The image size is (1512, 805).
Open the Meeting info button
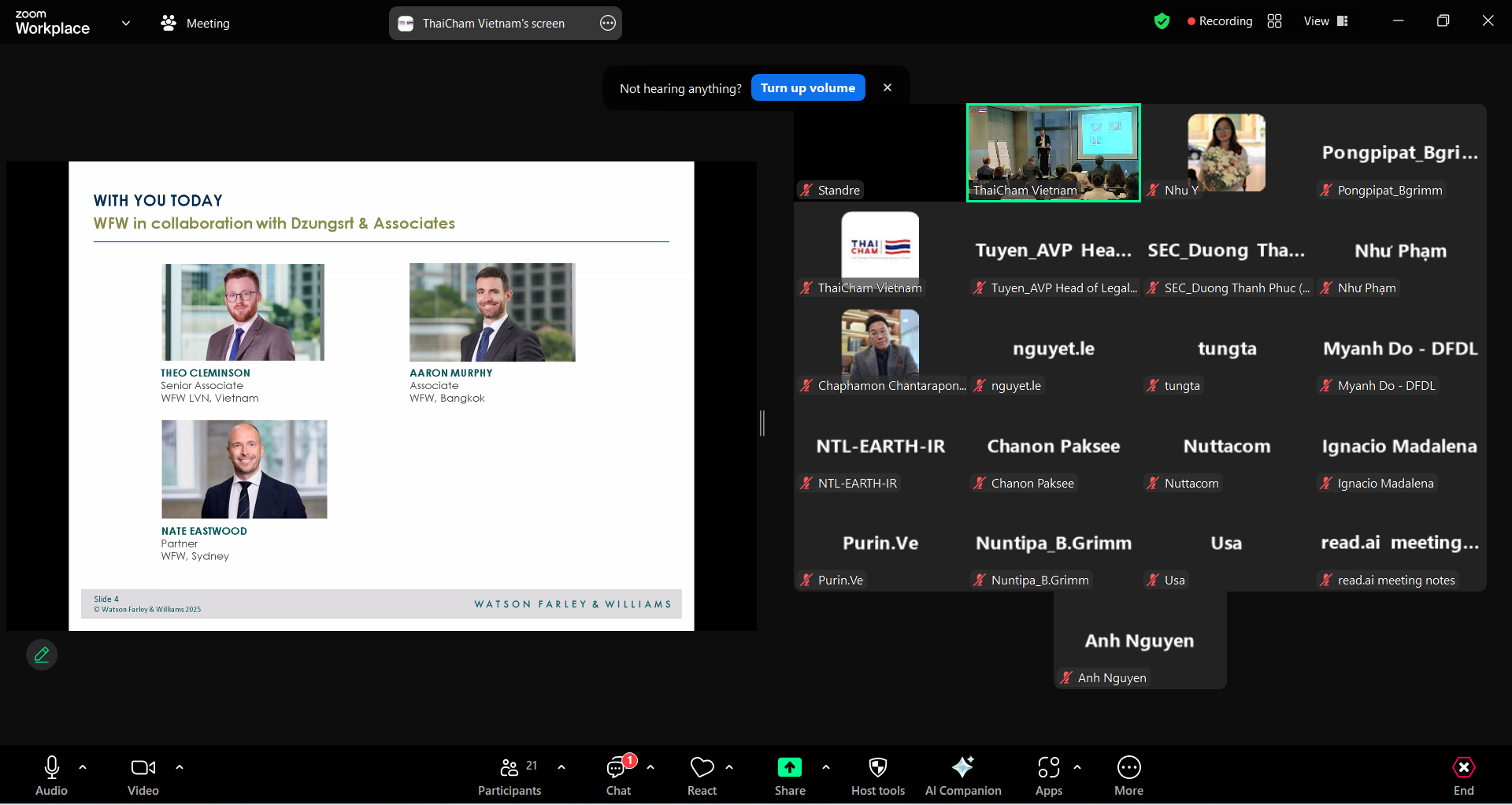tap(195, 23)
